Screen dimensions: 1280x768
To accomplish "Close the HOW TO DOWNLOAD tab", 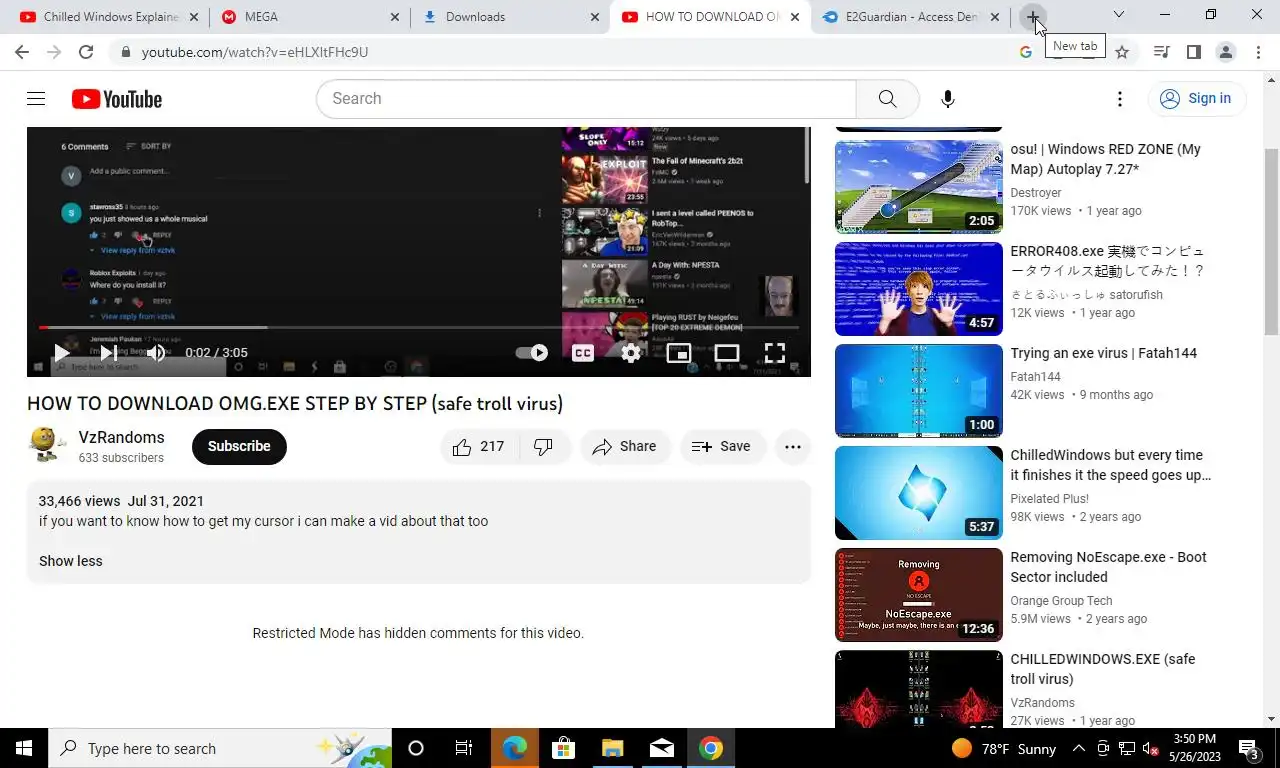I will click(x=794, y=17).
